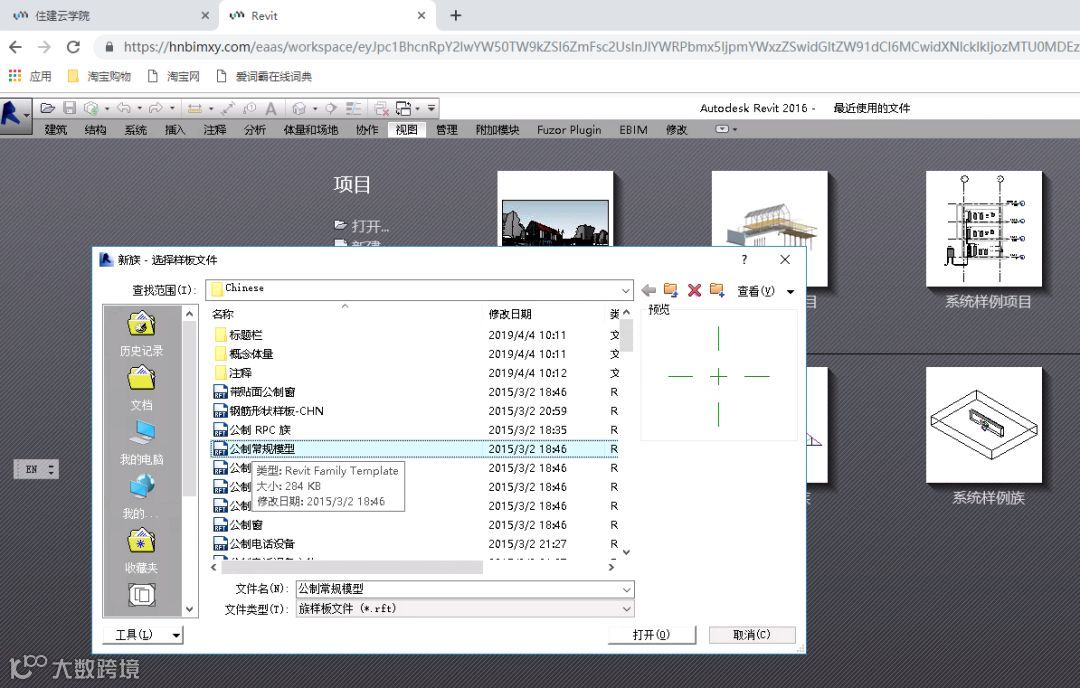Screen dimensions: 1080x688
Task: Click the places panel down scroll arrow
Action: tap(189, 609)
